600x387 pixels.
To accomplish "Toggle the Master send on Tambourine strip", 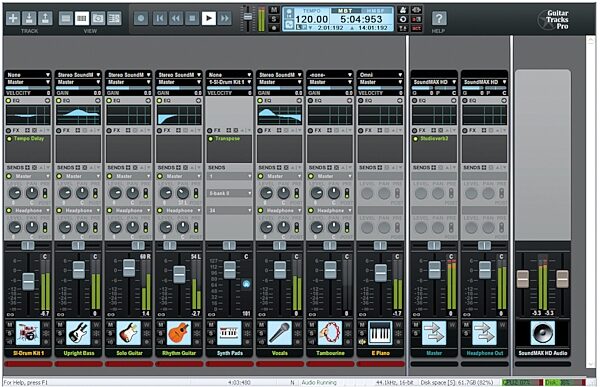I will click(311, 176).
